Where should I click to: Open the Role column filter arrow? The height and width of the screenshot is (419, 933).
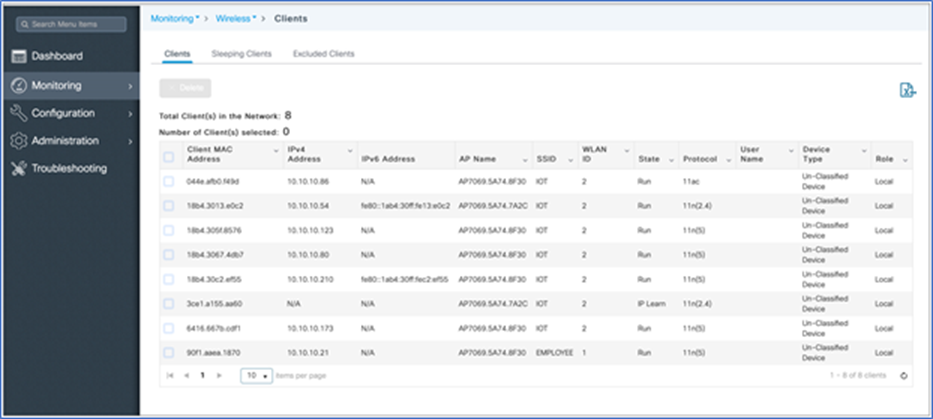click(905, 160)
